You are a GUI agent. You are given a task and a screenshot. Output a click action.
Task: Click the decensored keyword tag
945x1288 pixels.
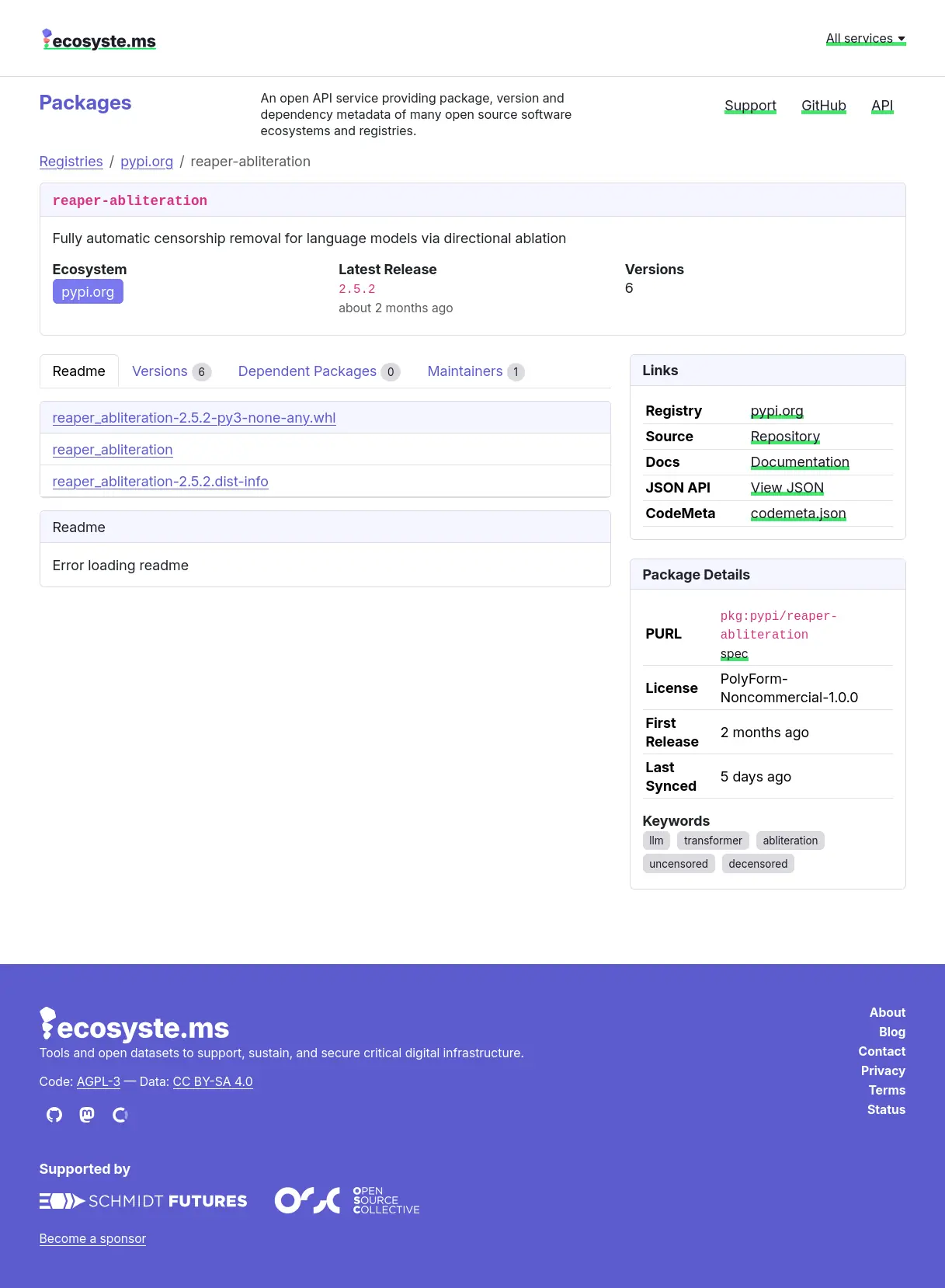click(x=758, y=864)
